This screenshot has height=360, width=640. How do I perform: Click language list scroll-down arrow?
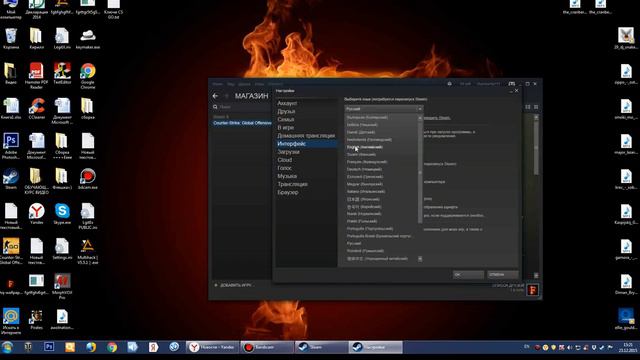[420, 259]
